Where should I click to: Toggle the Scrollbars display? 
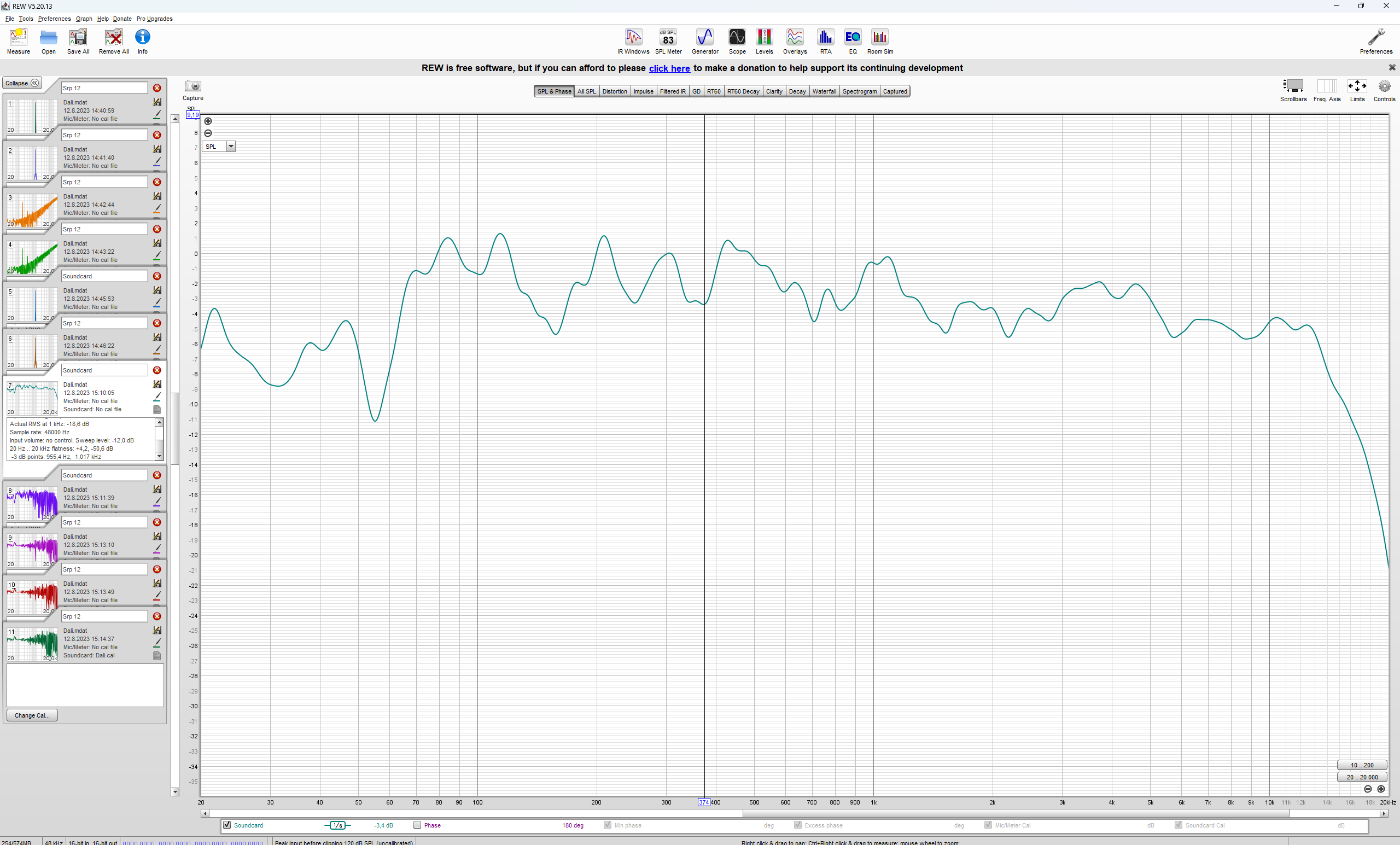pos(1293,86)
